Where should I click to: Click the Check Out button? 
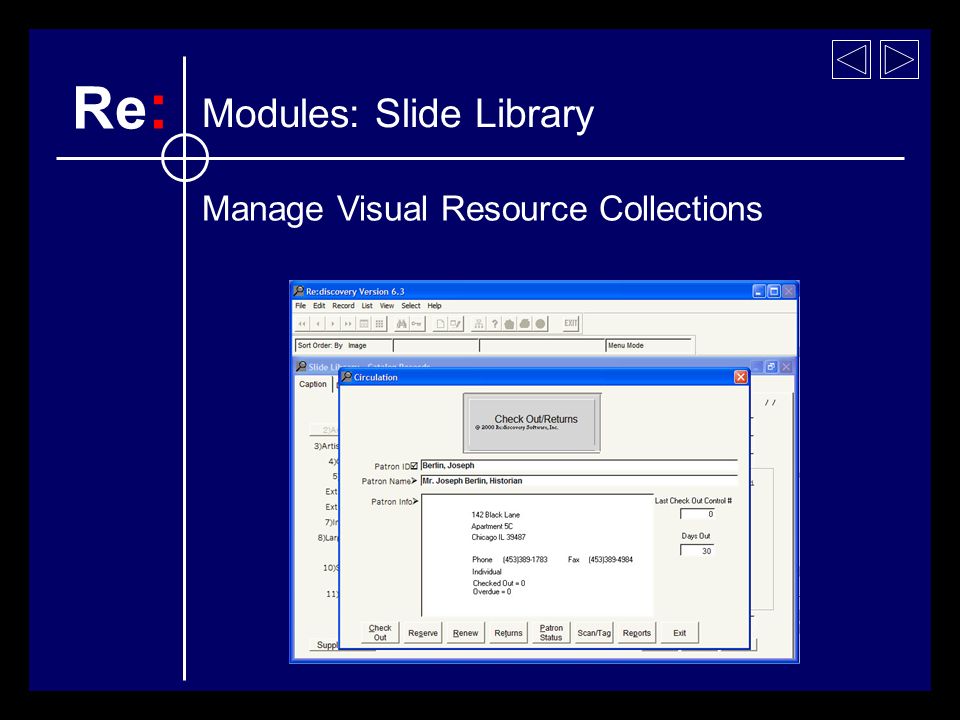[380, 632]
